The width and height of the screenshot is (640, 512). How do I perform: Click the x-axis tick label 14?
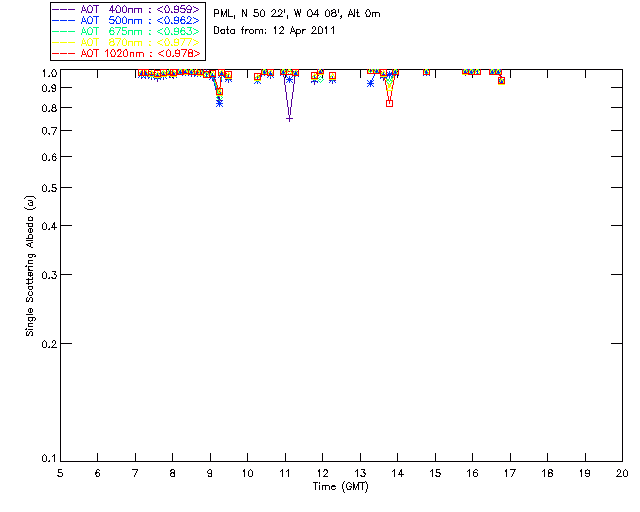398,473
